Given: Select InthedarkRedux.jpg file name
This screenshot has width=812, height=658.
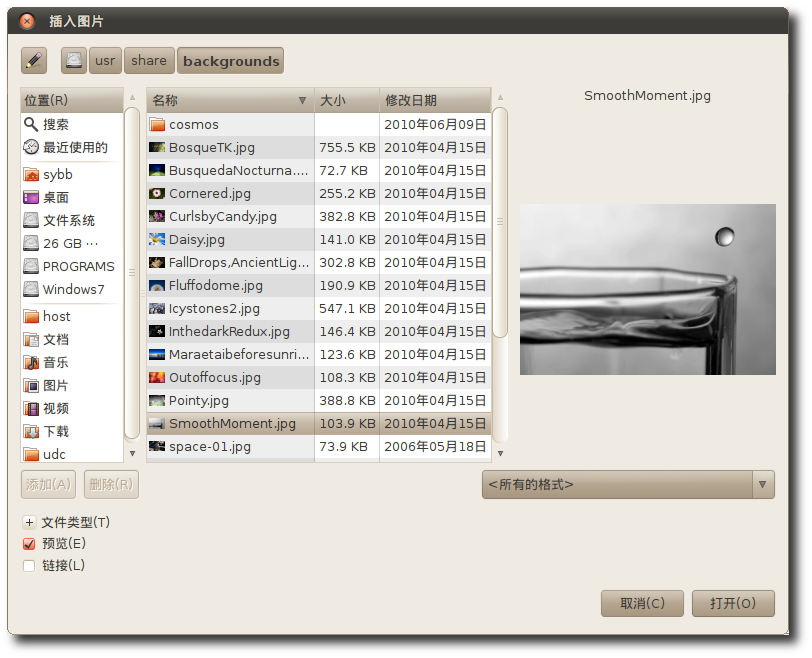Looking at the screenshot, I should tap(229, 331).
